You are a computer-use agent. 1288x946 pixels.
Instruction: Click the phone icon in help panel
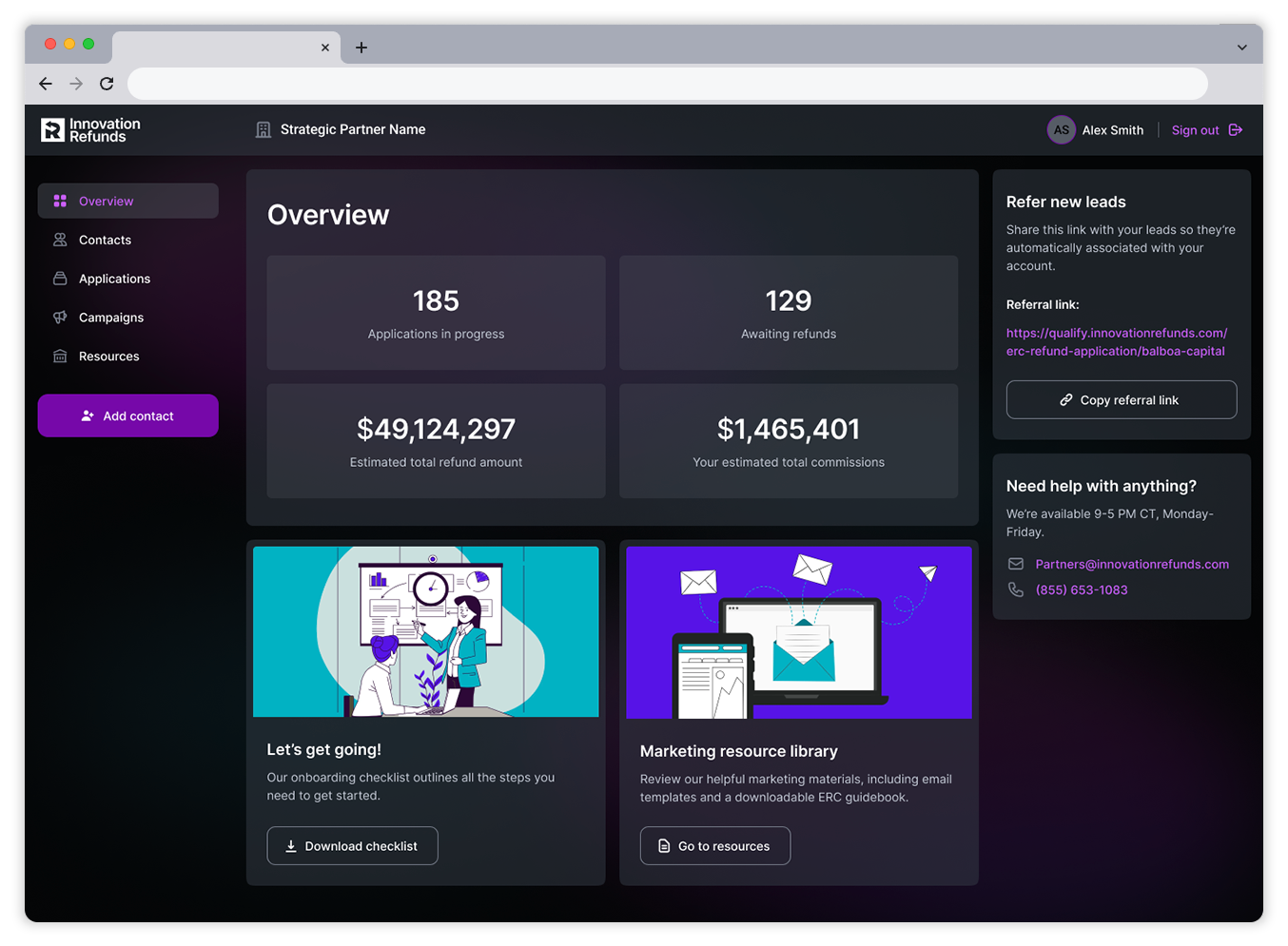pyautogui.click(x=1016, y=589)
